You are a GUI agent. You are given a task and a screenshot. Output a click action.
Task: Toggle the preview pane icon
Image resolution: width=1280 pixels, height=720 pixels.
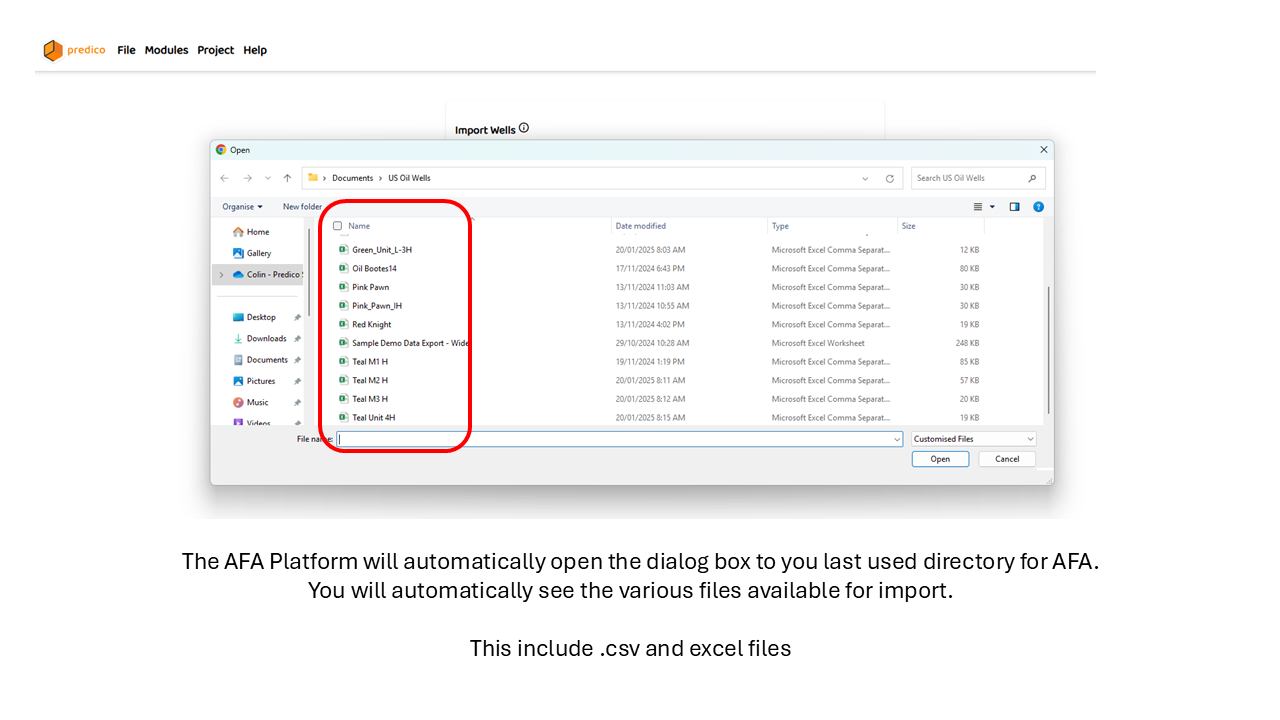[x=1014, y=207]
